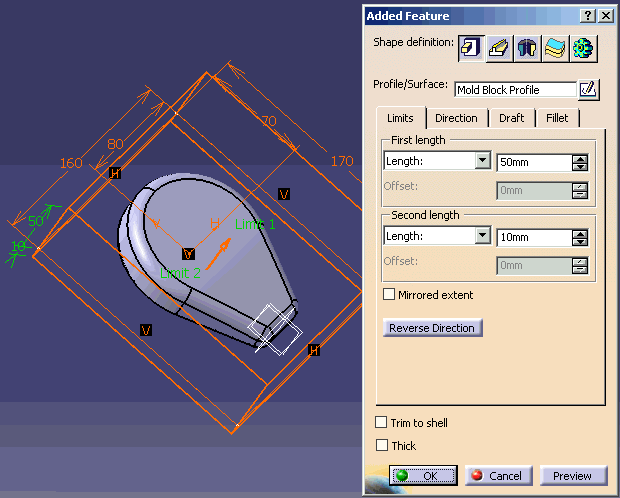The image size is (620, 498).
Task: Open the Second length type dropdown
Action: [483, 236]
